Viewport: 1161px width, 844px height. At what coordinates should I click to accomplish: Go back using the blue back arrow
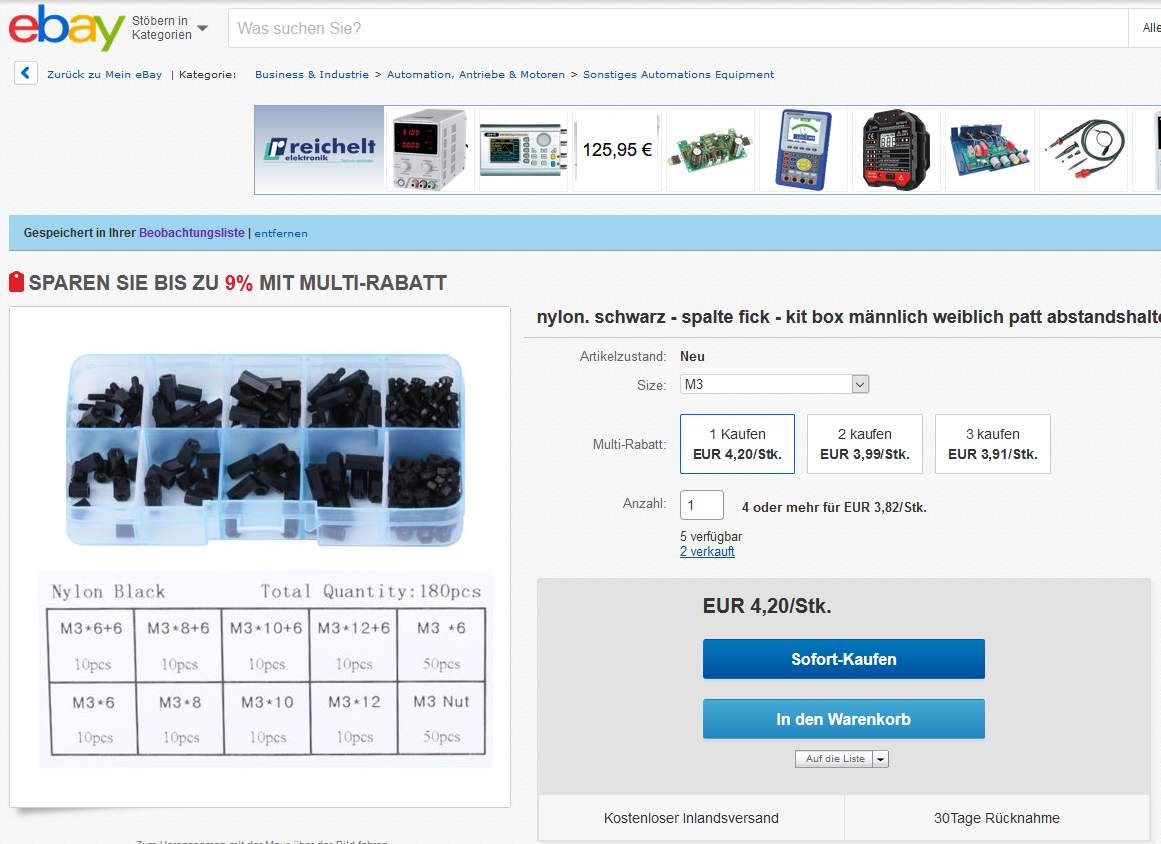(x=26, y=73)
